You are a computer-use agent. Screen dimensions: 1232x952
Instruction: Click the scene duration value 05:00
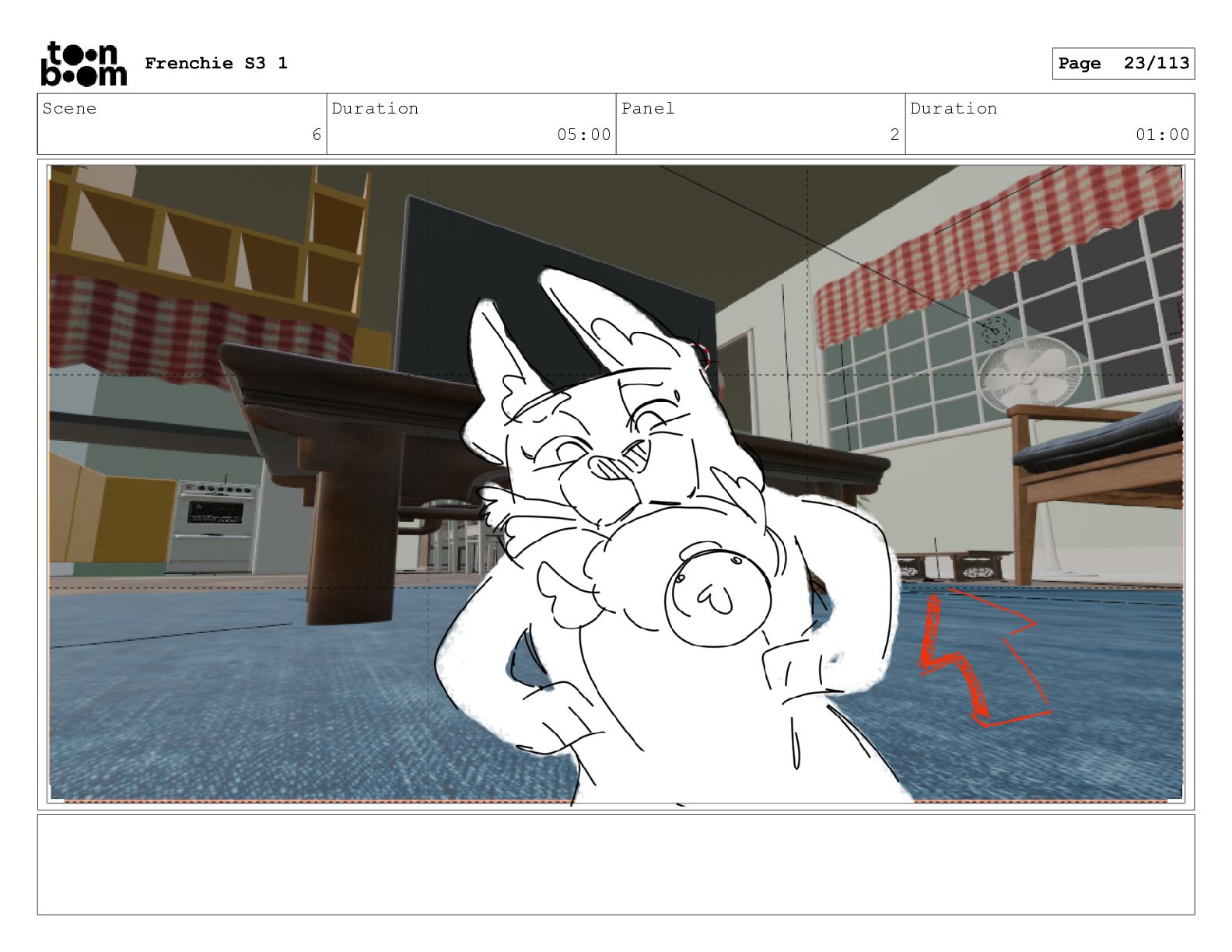[583, 135]
